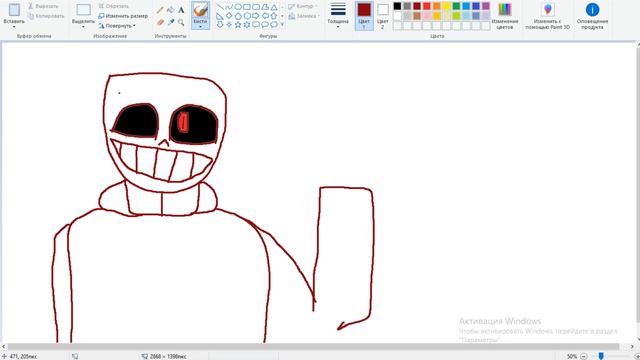Image resolution: width=640 pixels, height=360 pixels.
Task: Open the Paste (Вставить) dropdown arrow
Action: pos(14,27)
